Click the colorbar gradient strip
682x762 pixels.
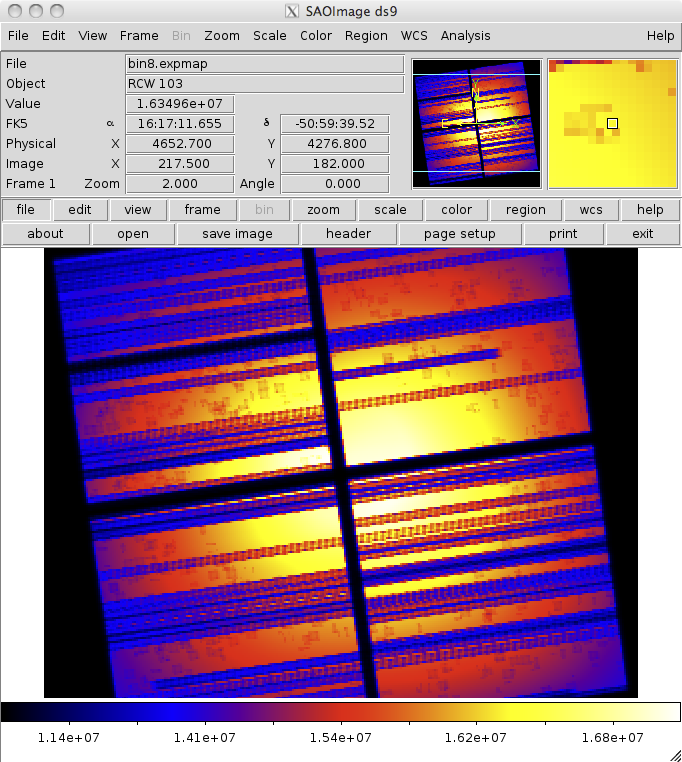340,712
